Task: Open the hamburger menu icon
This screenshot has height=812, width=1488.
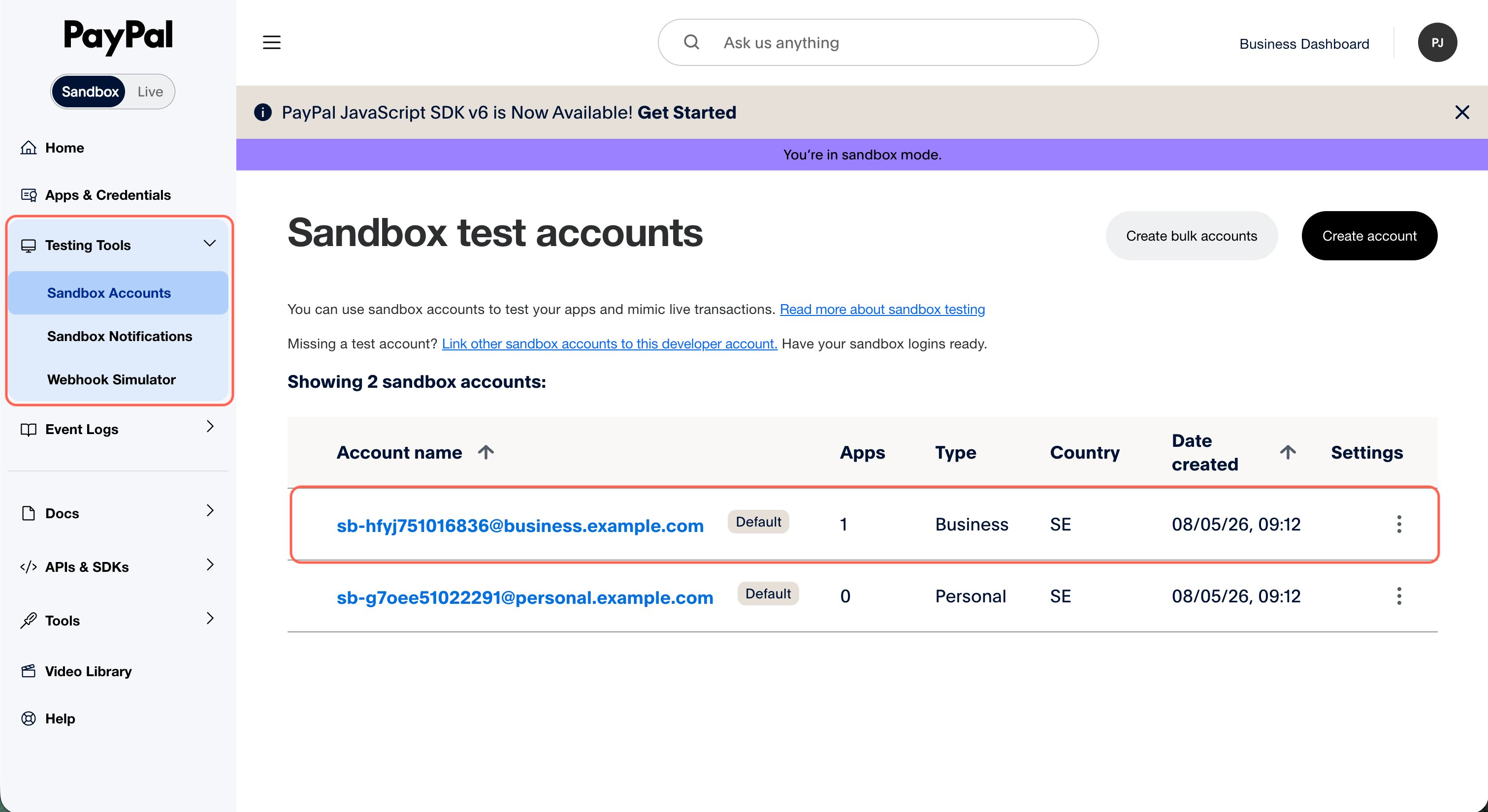Action: [271, 42]
